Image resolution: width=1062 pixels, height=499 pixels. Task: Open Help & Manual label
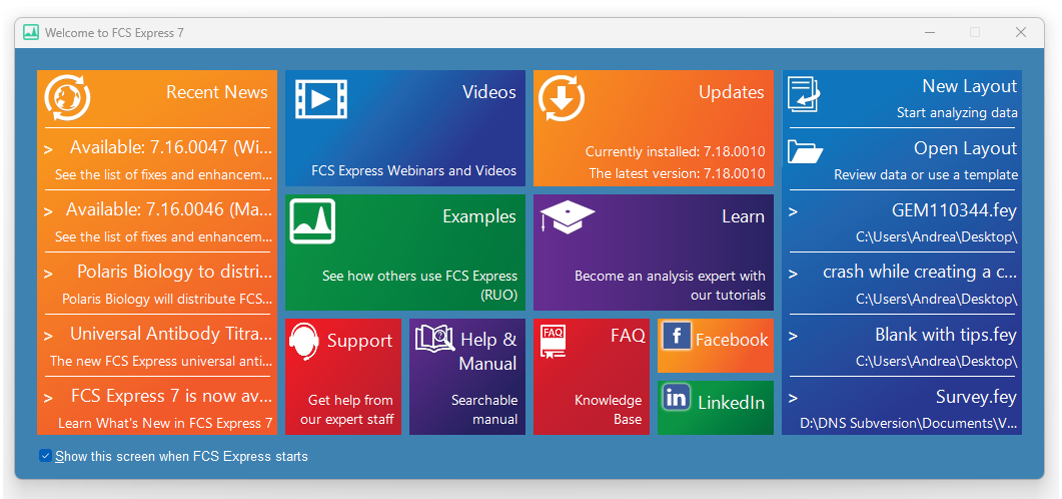coord(488,351)
